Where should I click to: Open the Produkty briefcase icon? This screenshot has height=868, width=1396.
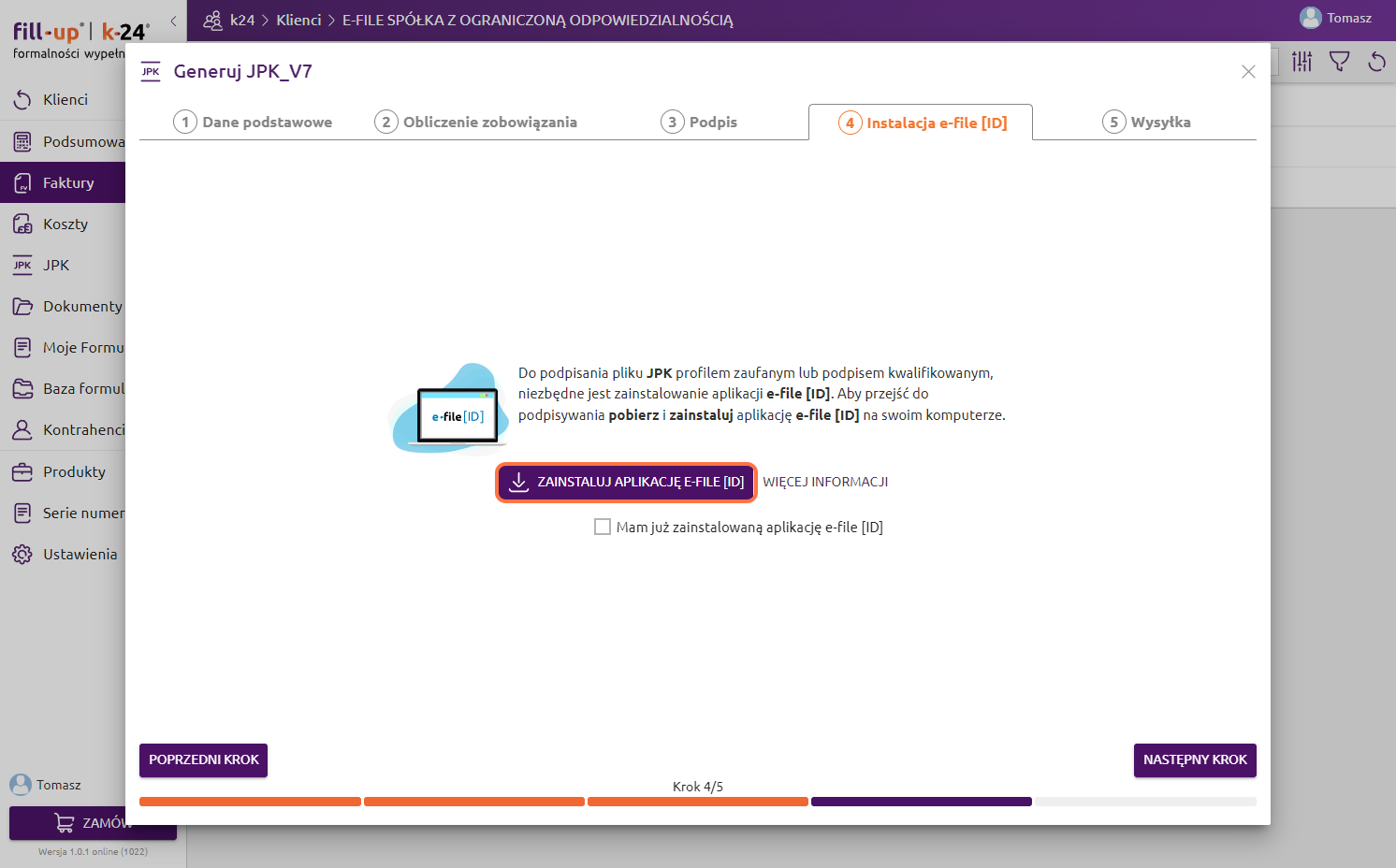click(22, 472)
